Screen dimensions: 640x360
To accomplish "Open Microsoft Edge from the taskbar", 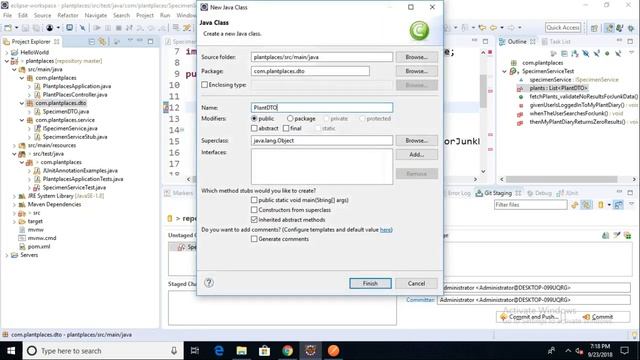I will [219, 351].
